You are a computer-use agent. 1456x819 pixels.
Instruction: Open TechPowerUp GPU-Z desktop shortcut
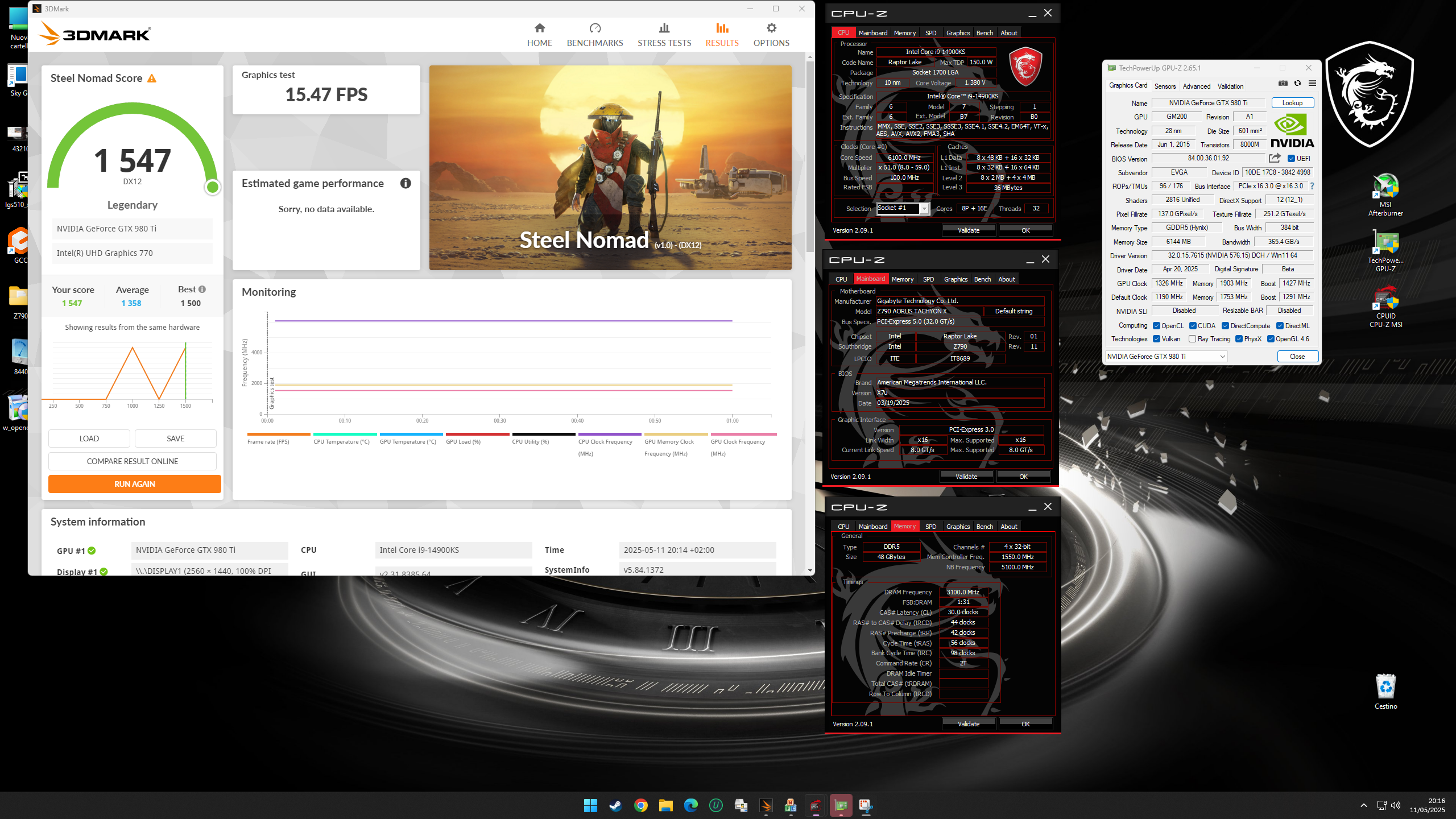[1385, 251]
